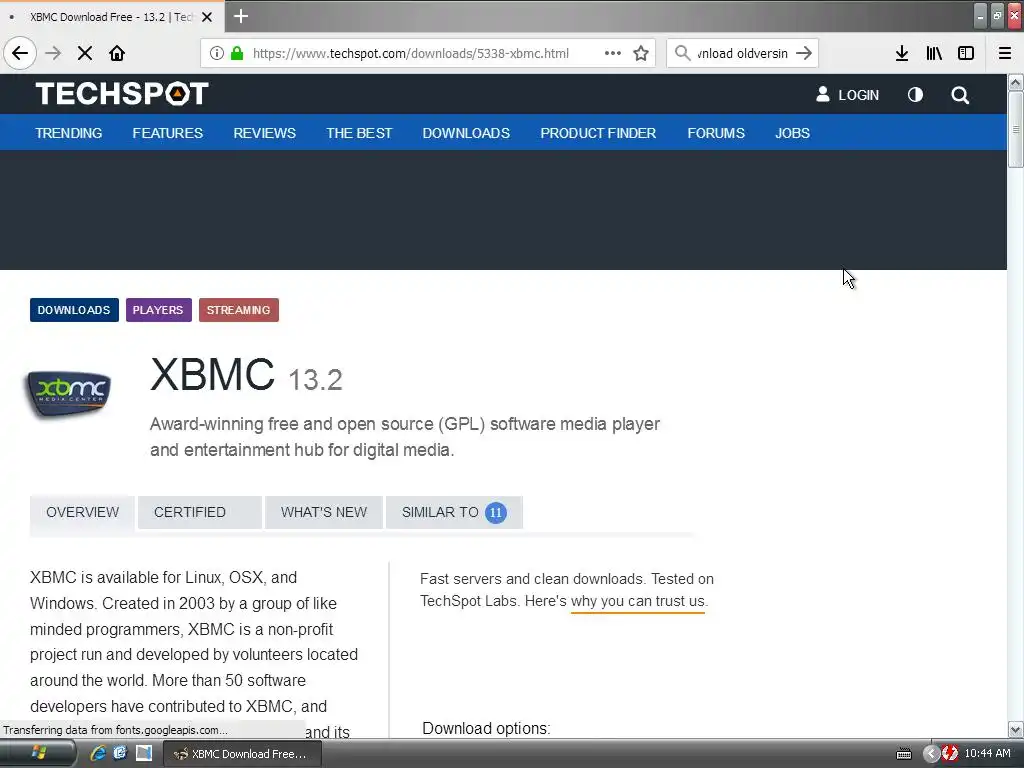Close the XBMC Download Free tab
Screen dimensions: 1024x768
pos(207,17)
